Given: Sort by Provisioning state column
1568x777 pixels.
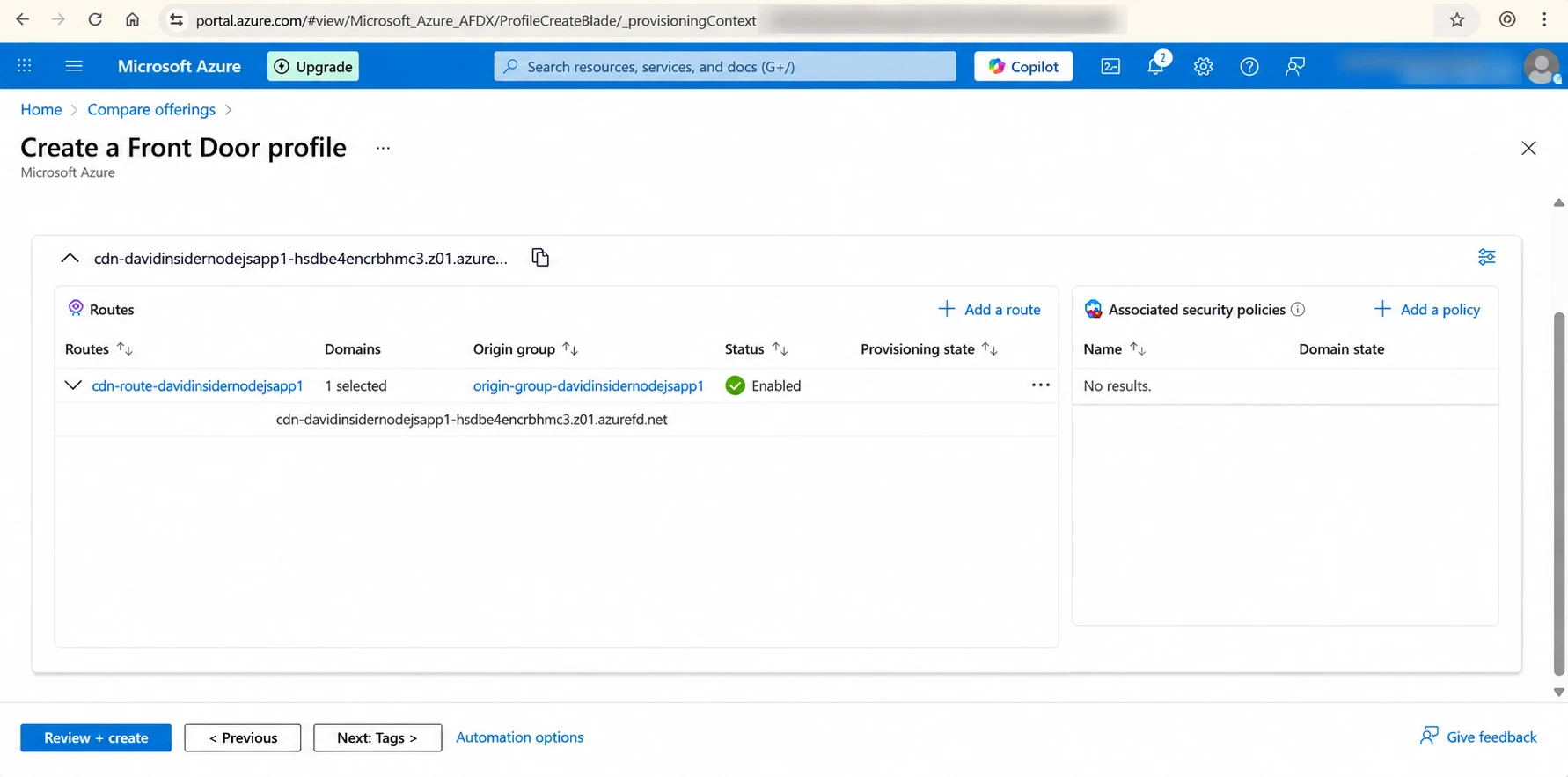Looking at the screenshot, I should pyautogui.click(x=989, y=349).
